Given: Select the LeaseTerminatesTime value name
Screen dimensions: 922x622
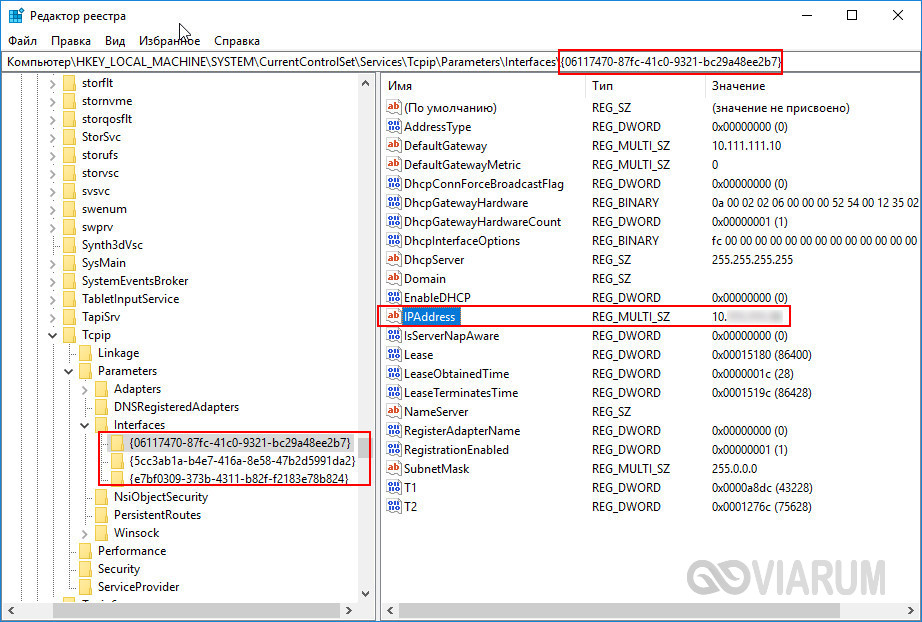Looking at the screenshot, I should [x=461, y=392].
